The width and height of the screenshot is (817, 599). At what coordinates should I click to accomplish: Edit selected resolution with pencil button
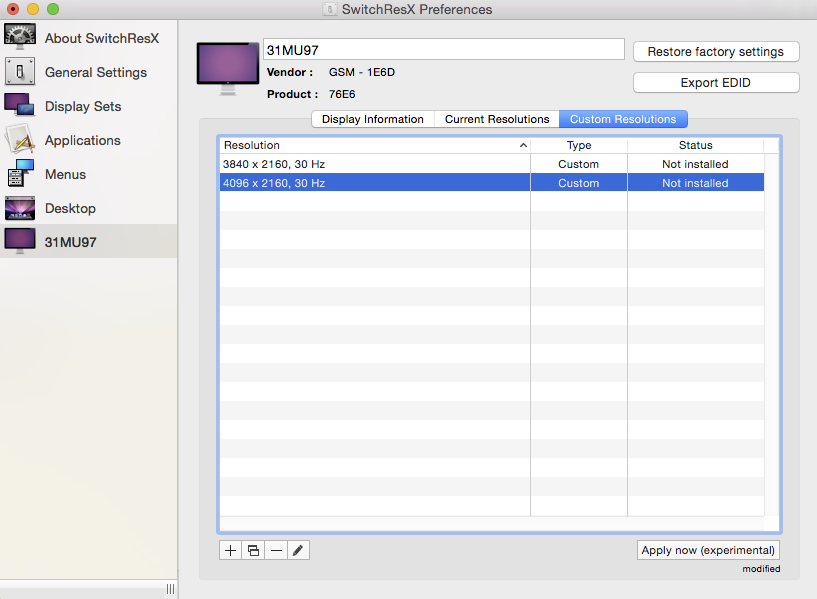(298, 550)
